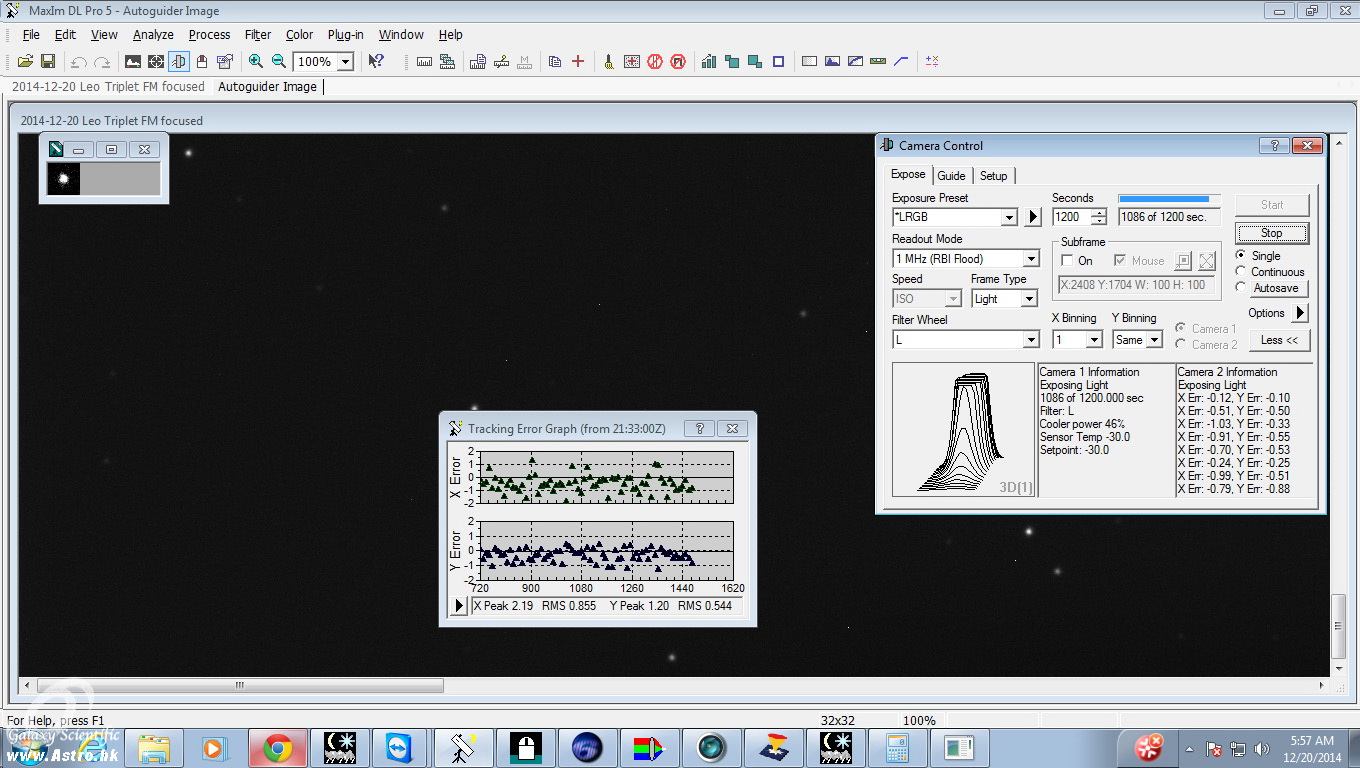Viewport: 1360px width, 768px height.
Task: Click the Zoom Out magnifier icon
Action: pyautogui.click(x=279, y=61)
